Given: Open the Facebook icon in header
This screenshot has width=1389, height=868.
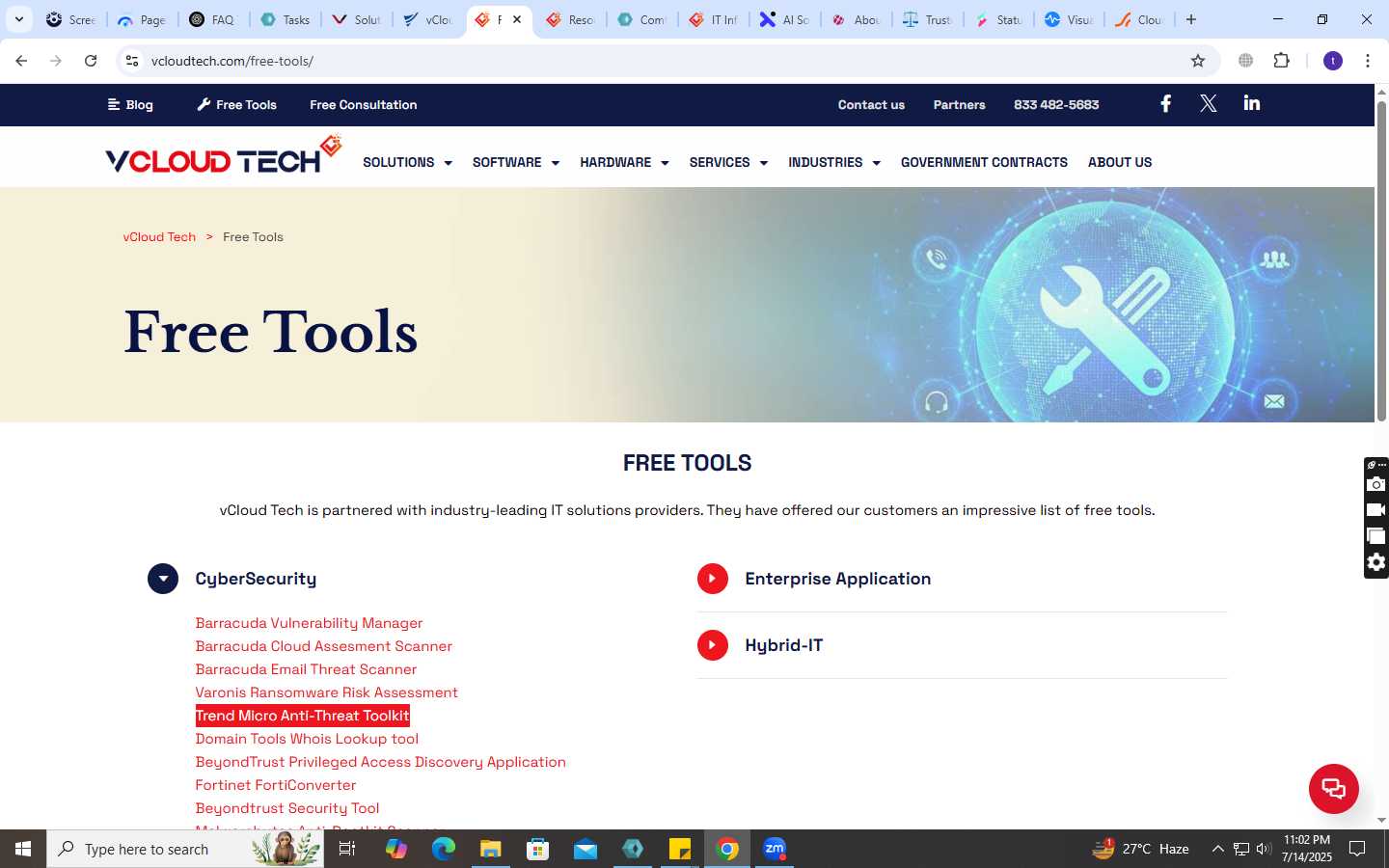Looking at the screenshot, I should 1165,104.
